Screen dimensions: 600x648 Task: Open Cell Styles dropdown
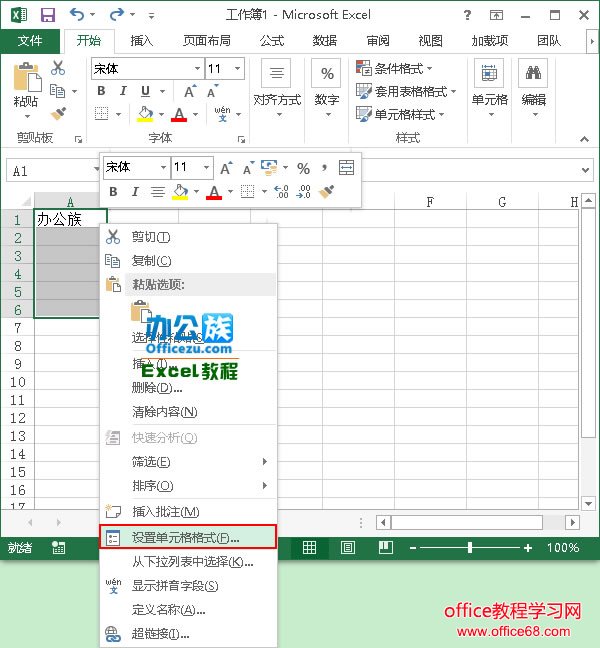(x=400, y=114)
